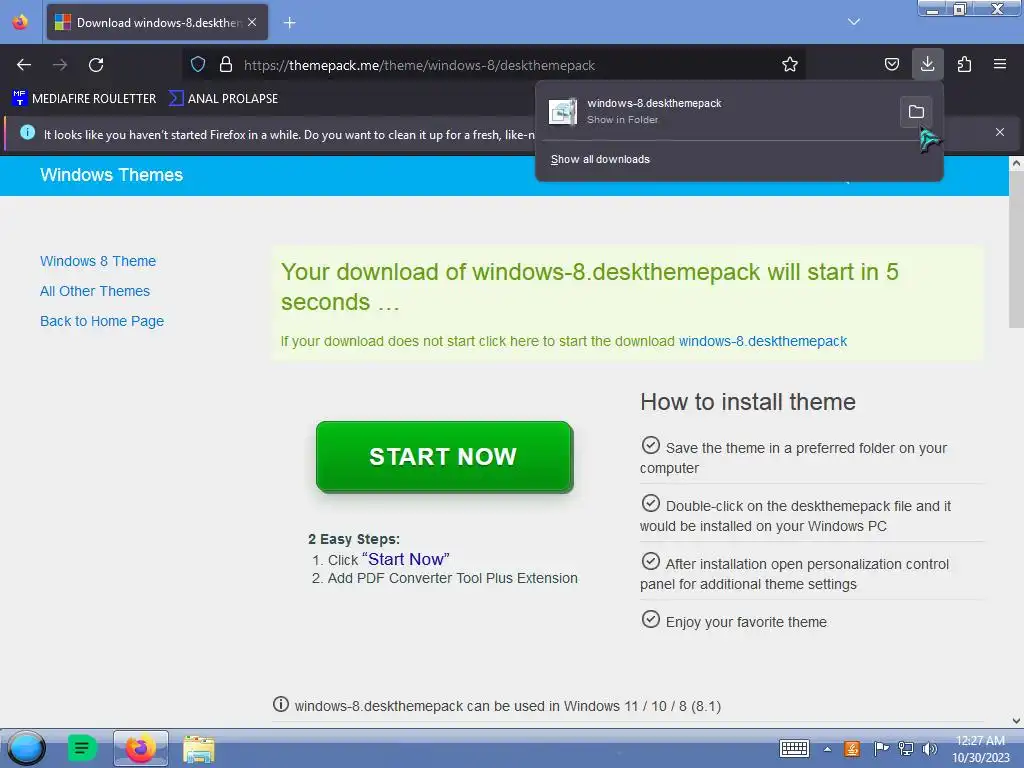
Task: Go back to the previous page
Action: pos(24,65)
